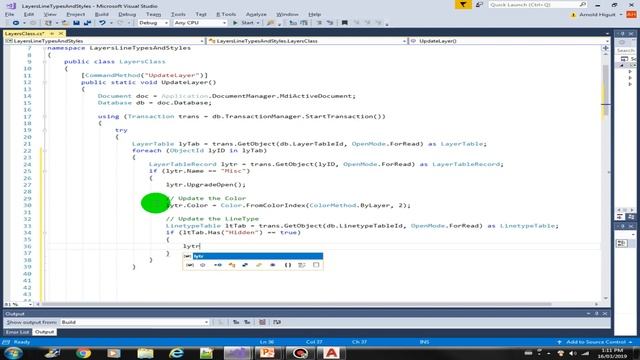
Task: Toggle word wrap in Output panel
Action: [277, 322]
